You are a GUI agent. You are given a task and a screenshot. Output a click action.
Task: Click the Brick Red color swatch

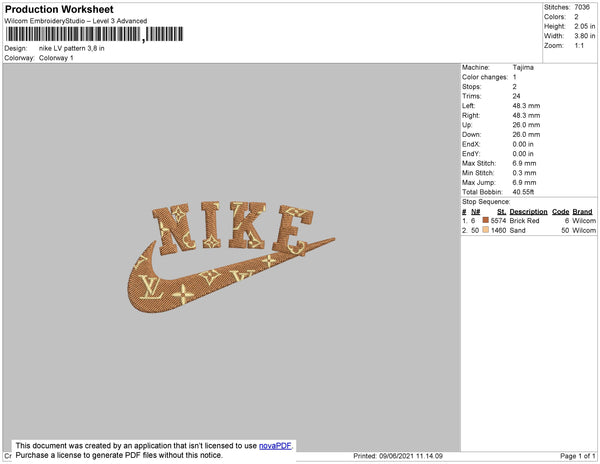(486, 220)
